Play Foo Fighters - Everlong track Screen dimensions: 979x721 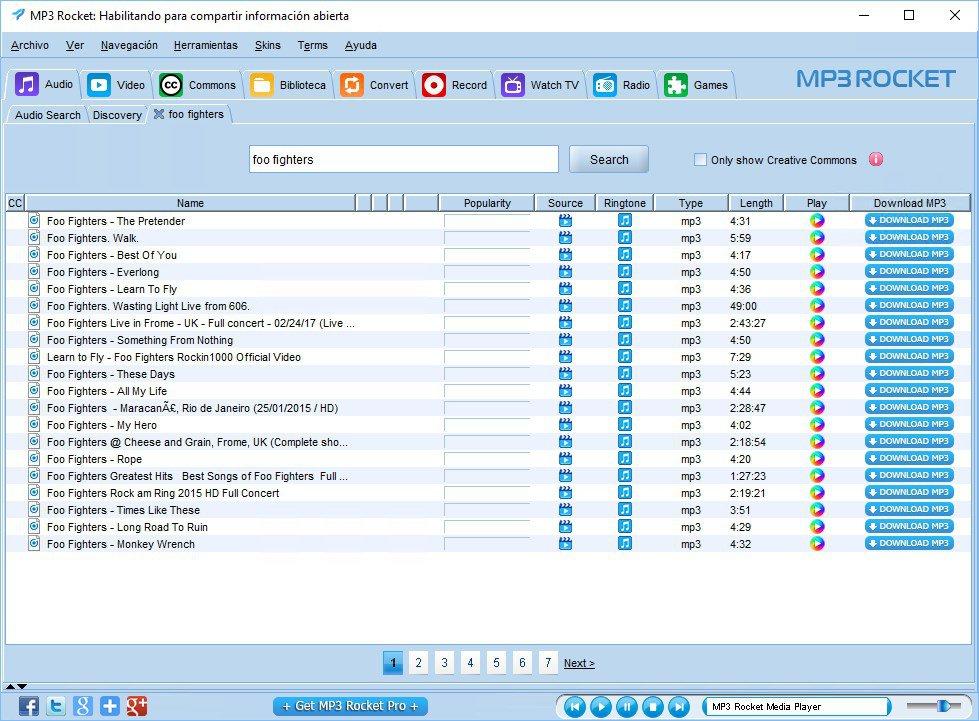[x=817, y=272]
